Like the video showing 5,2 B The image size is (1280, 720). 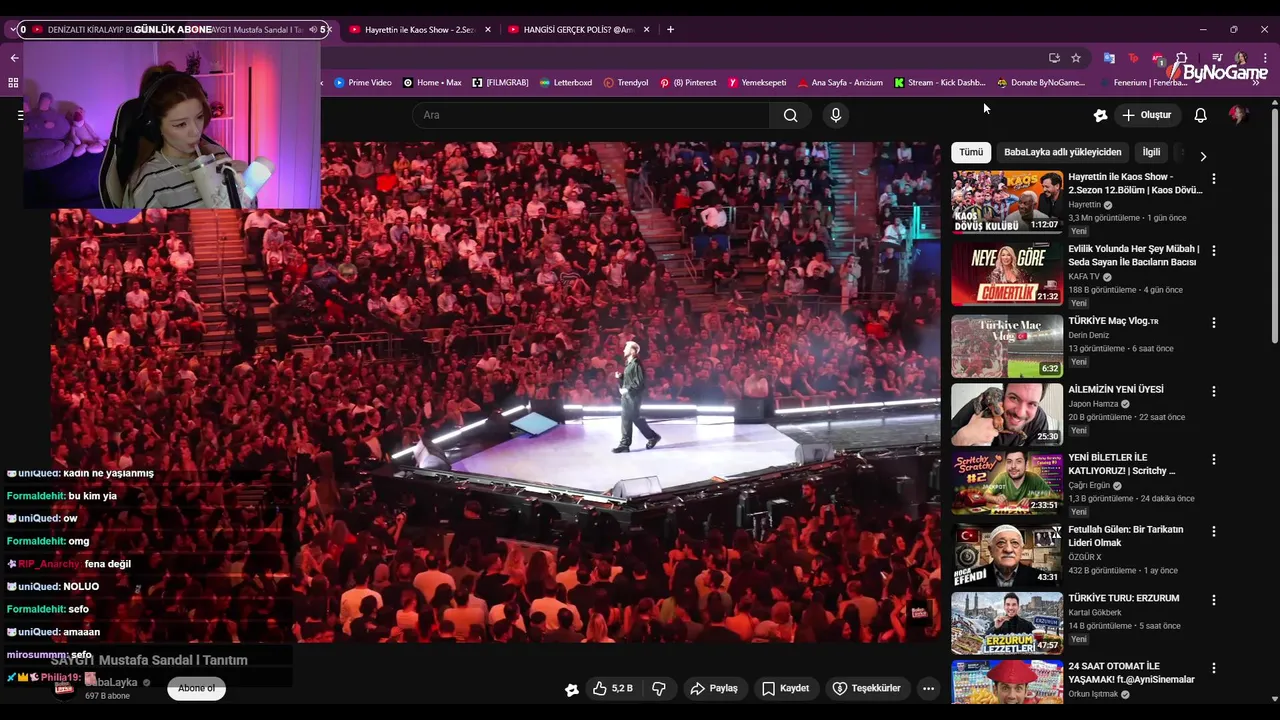point(612,688)
